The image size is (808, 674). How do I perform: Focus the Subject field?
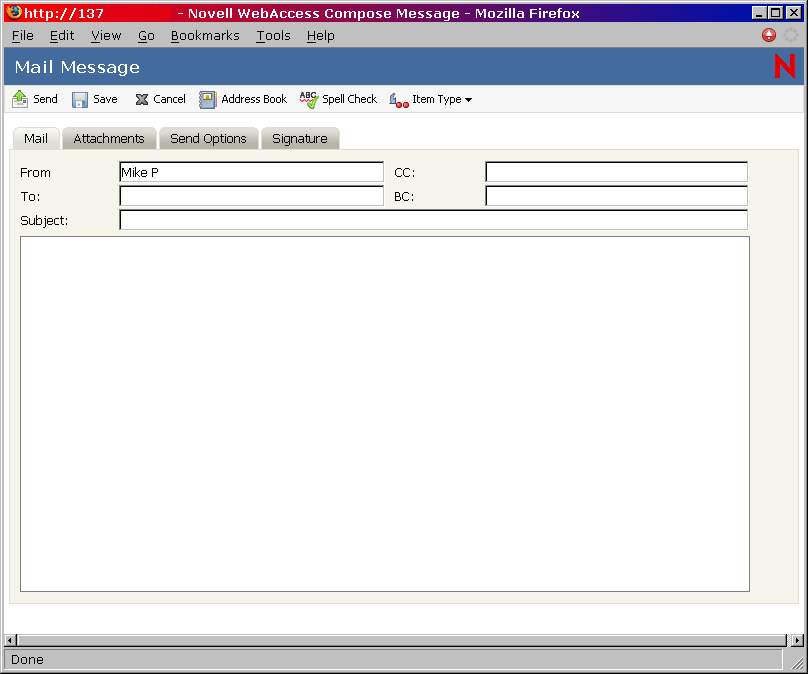pos(433,220)
